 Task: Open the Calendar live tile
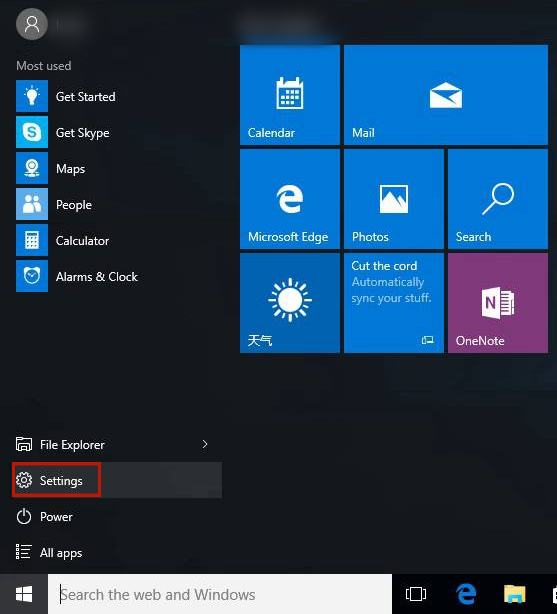point(290,95)
